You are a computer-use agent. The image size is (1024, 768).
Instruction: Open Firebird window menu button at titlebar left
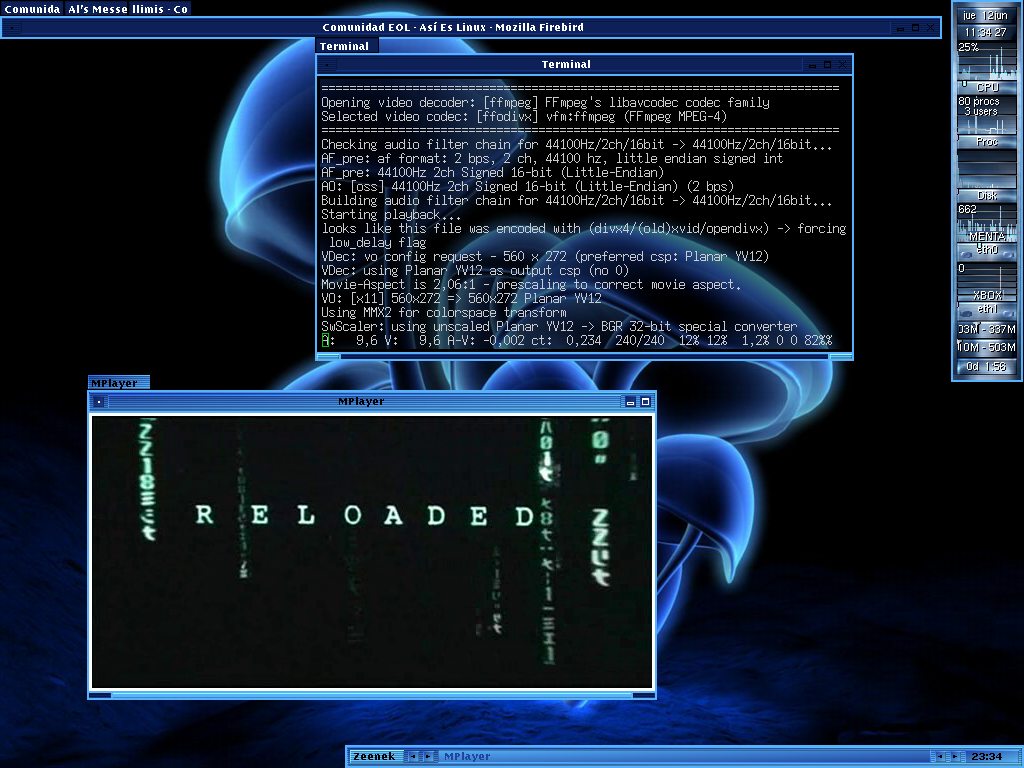coord(12,27)
